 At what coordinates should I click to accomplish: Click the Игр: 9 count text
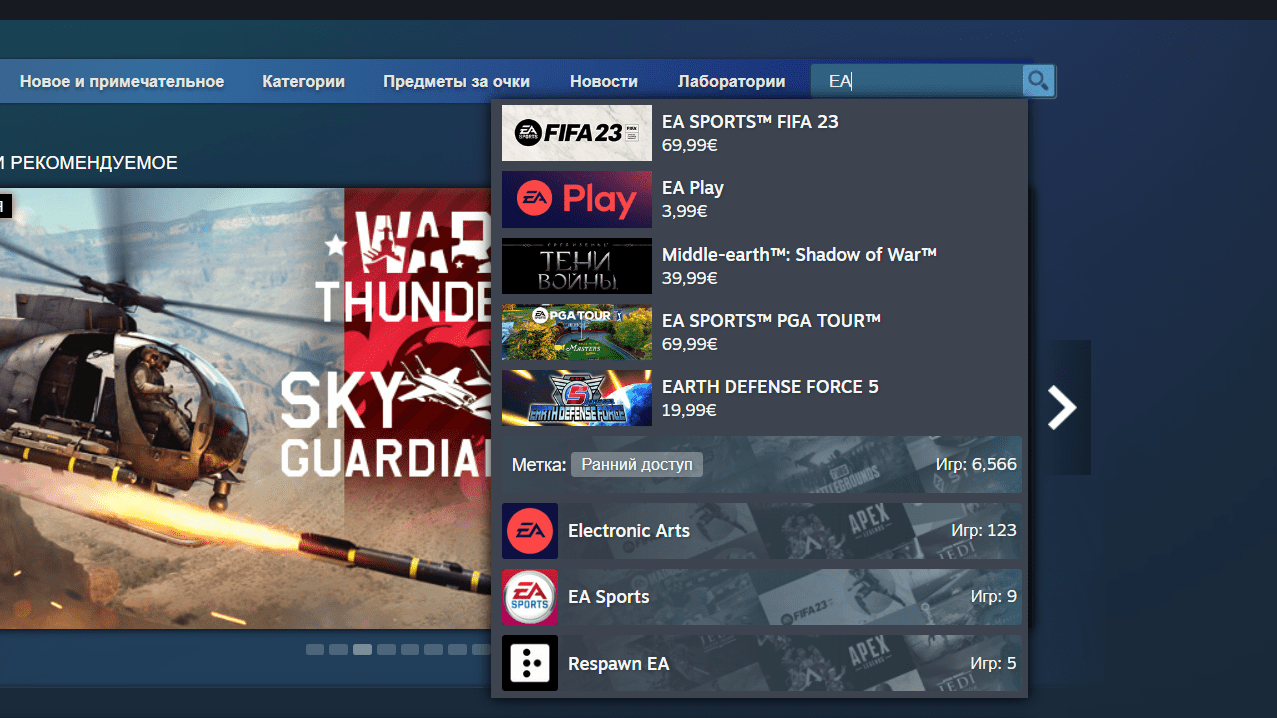[994, 597]
